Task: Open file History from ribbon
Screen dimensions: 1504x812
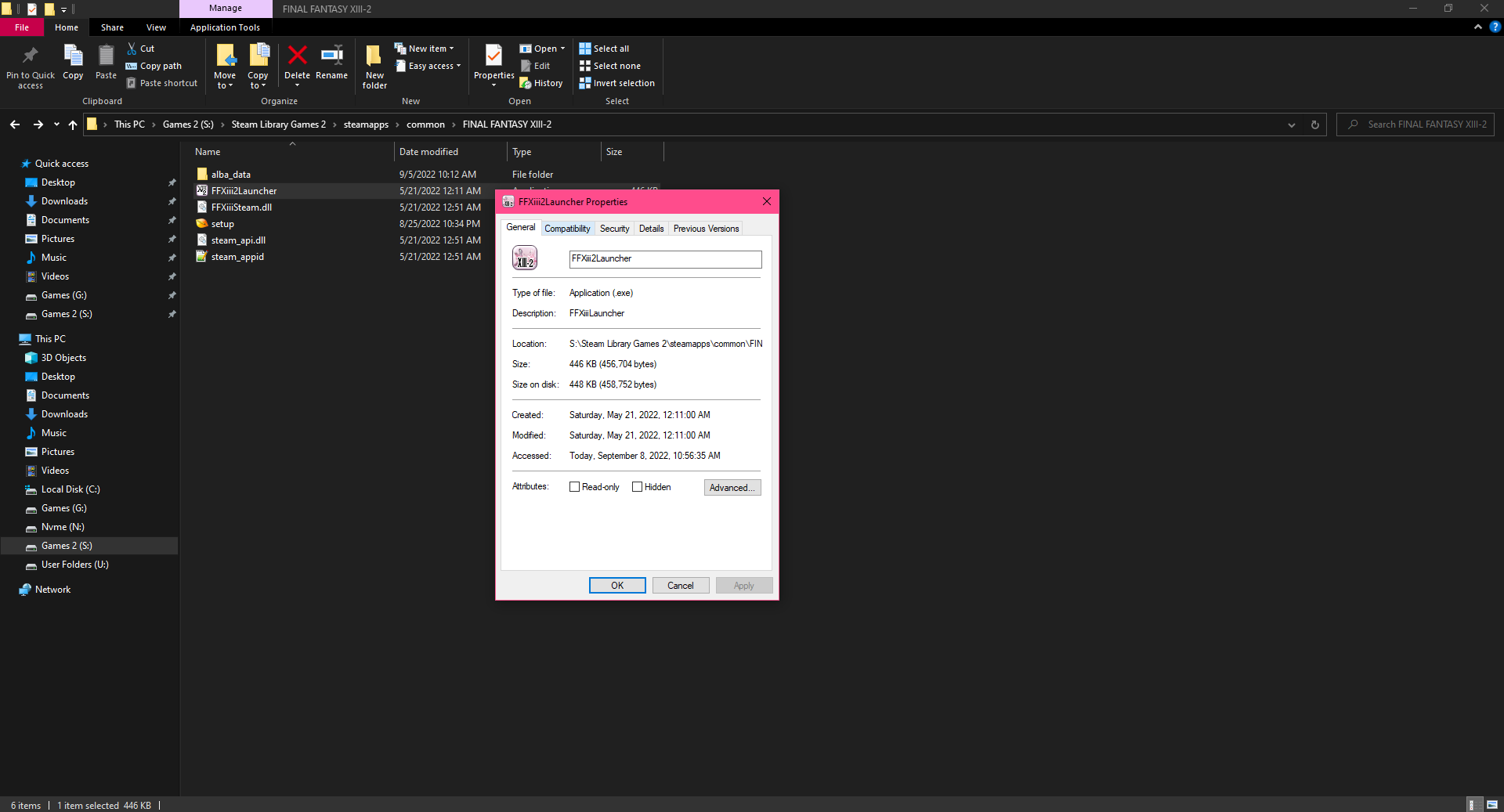Action: 541,83
